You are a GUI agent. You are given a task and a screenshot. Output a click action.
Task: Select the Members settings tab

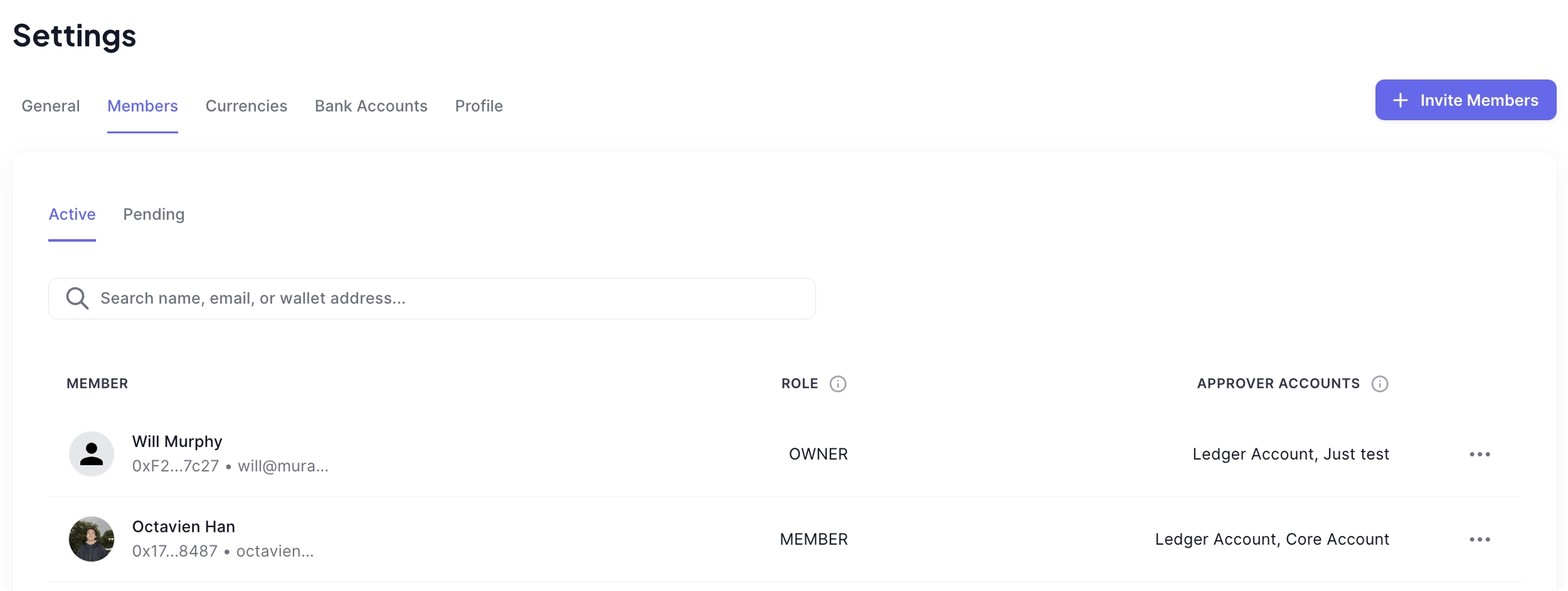(142, 106)
